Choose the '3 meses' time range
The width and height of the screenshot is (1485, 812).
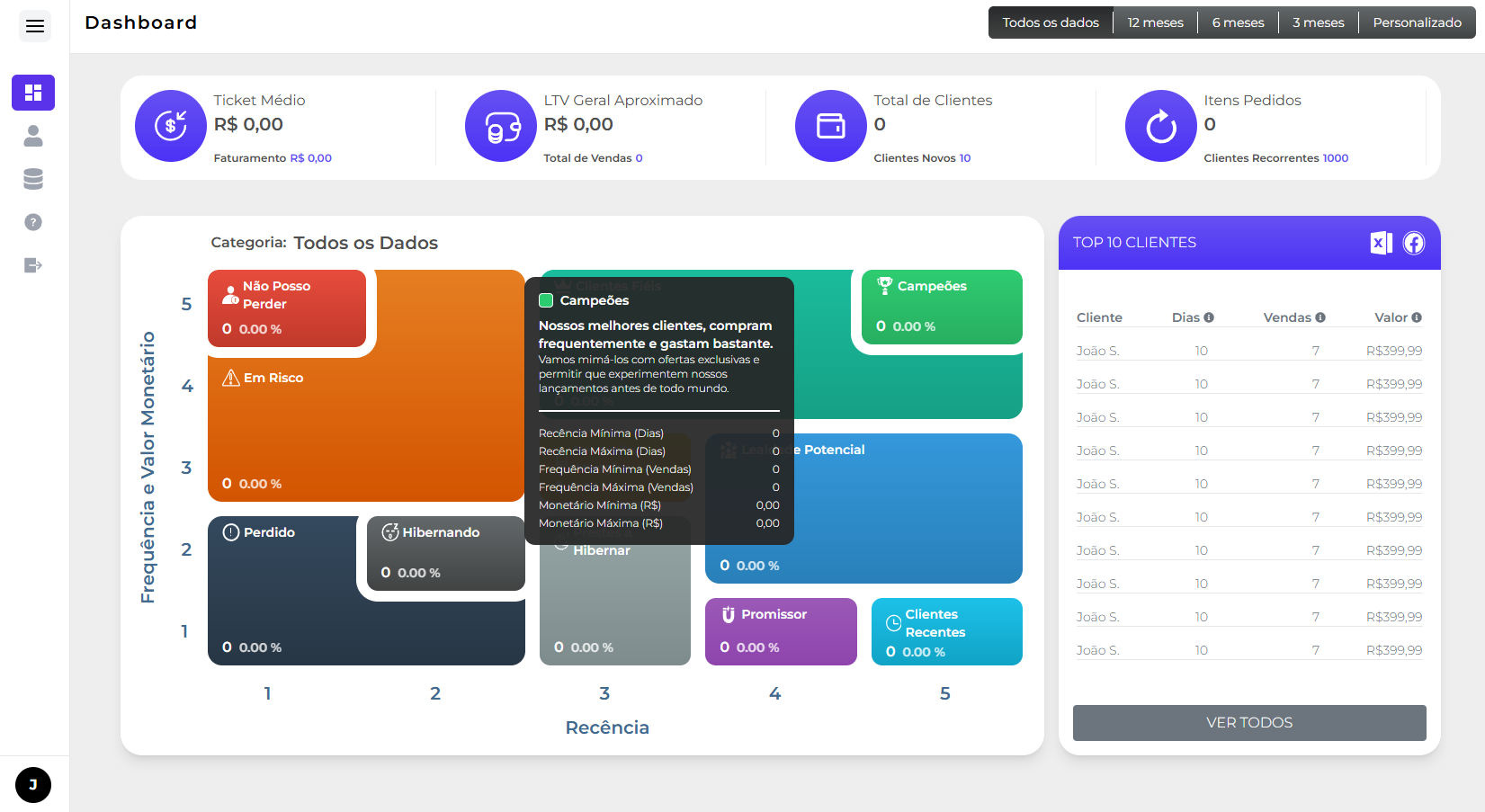[1318, 22]
